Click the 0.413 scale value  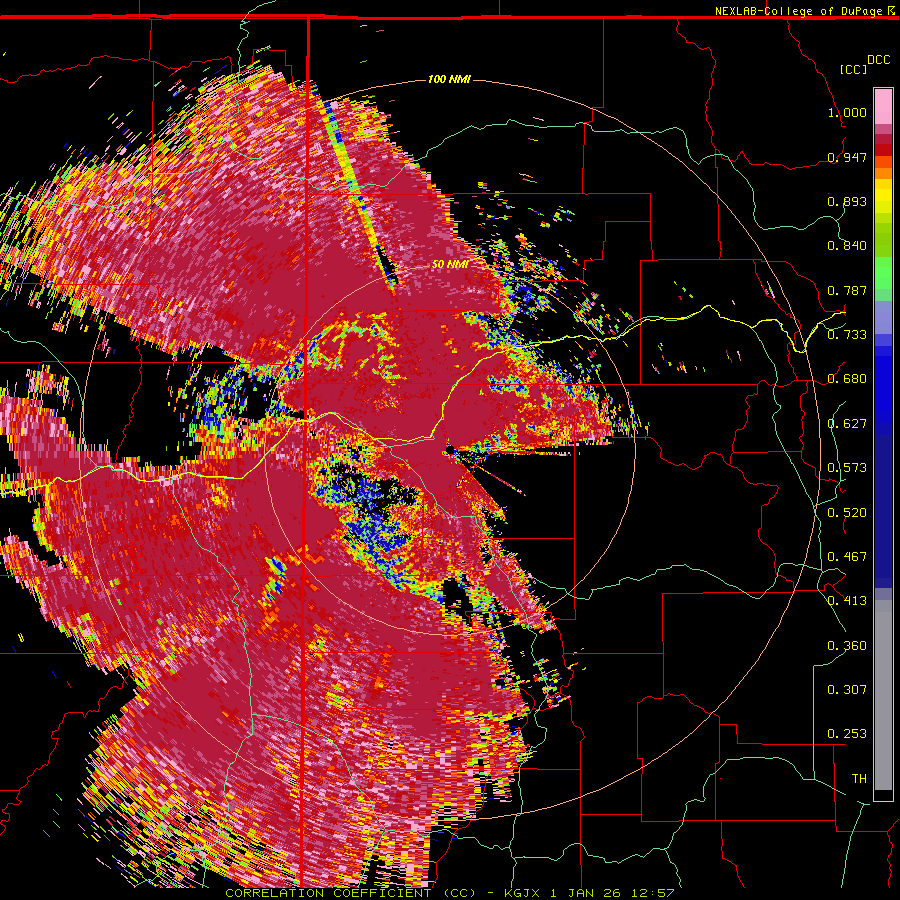coord(847,601)
